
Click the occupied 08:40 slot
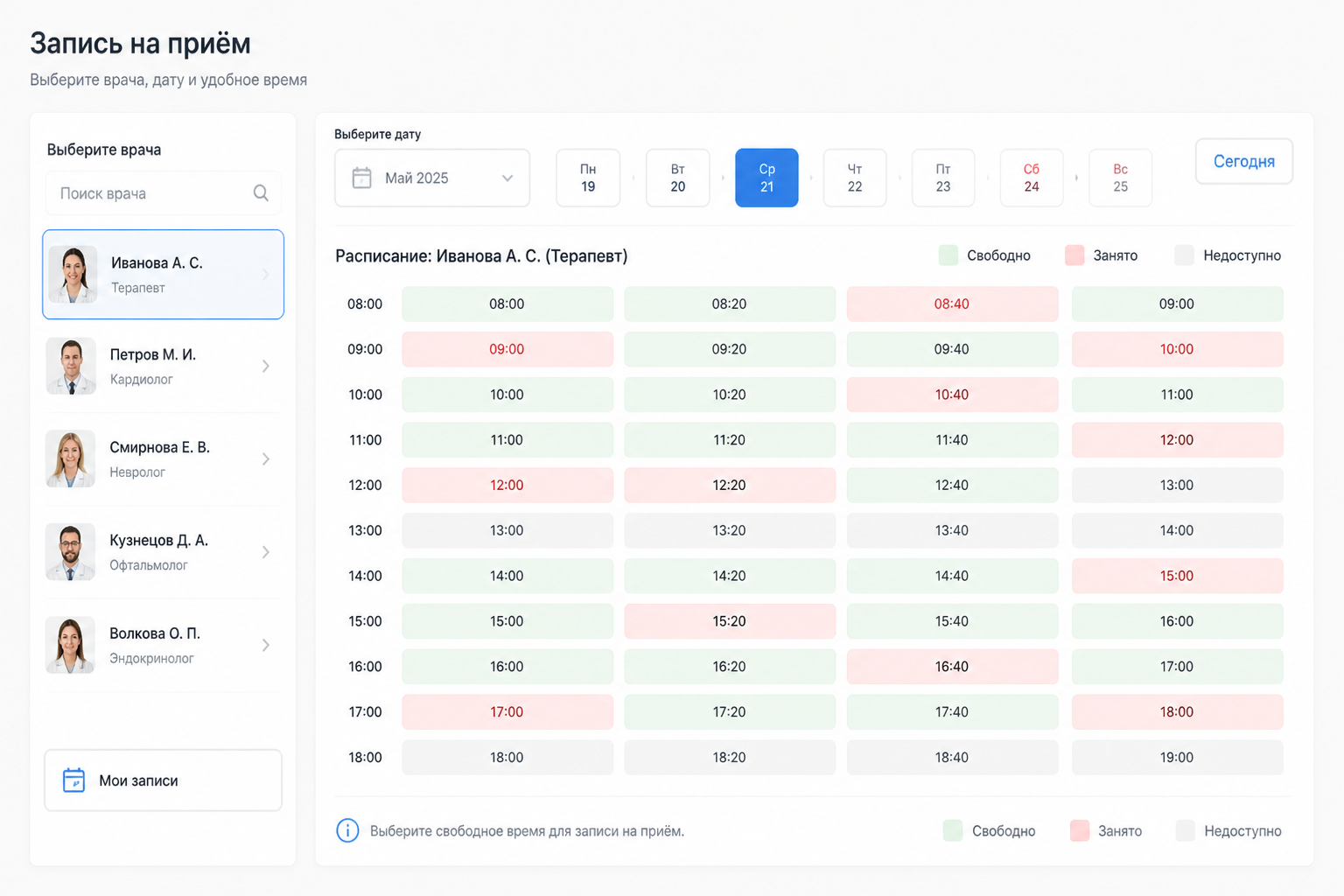coord(952,304)
